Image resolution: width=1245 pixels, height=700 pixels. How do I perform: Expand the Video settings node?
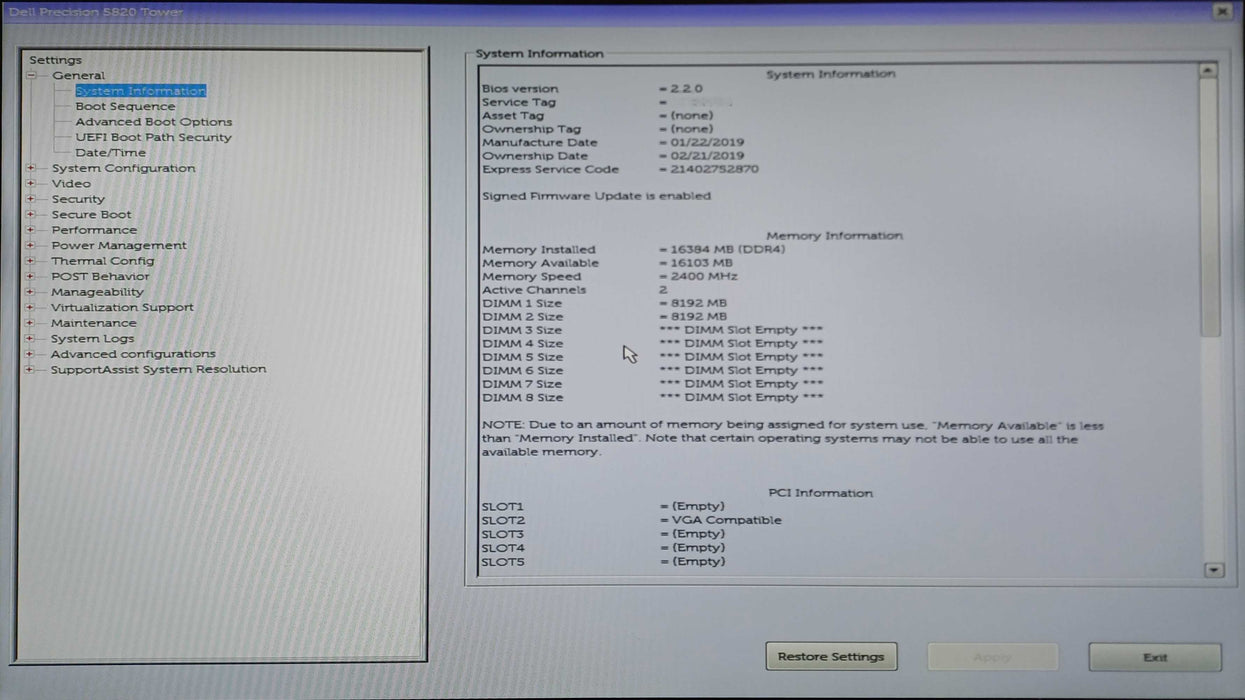(x=31, y=184)
